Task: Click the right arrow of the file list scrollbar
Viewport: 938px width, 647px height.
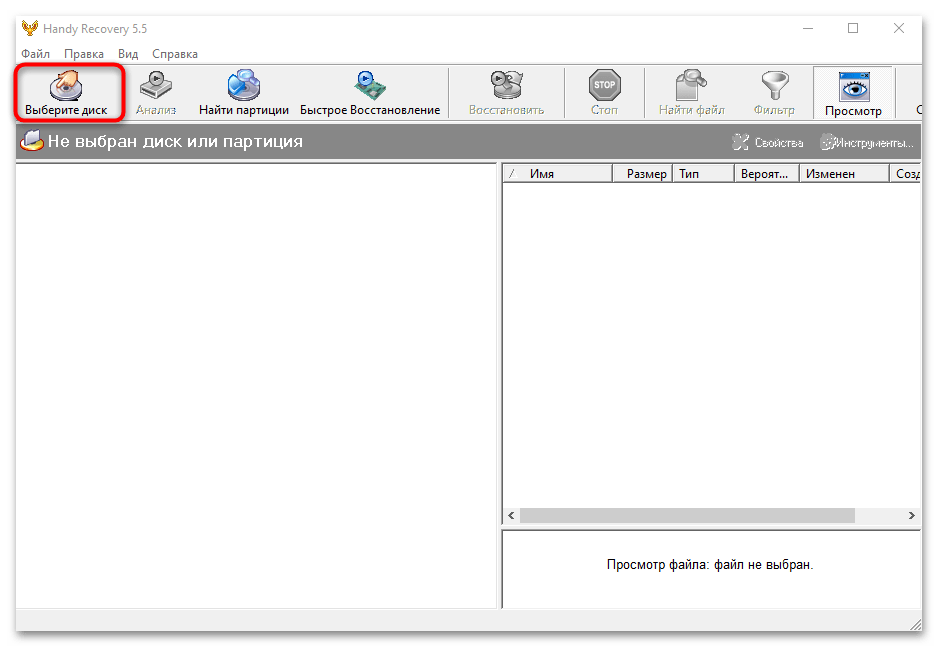Action: pyautogui.click(x=912, y=515)
